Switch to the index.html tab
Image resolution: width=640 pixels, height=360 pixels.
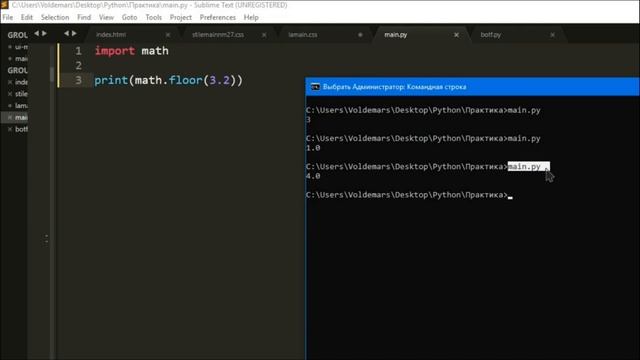[x=111, y=35]
